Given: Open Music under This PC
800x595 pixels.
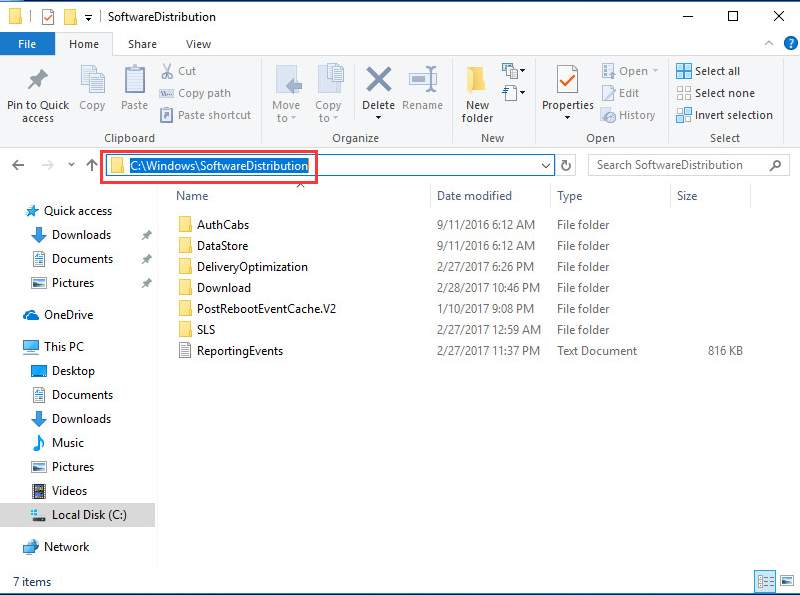Looking at the screenshot, I should [x=58, y=443].
